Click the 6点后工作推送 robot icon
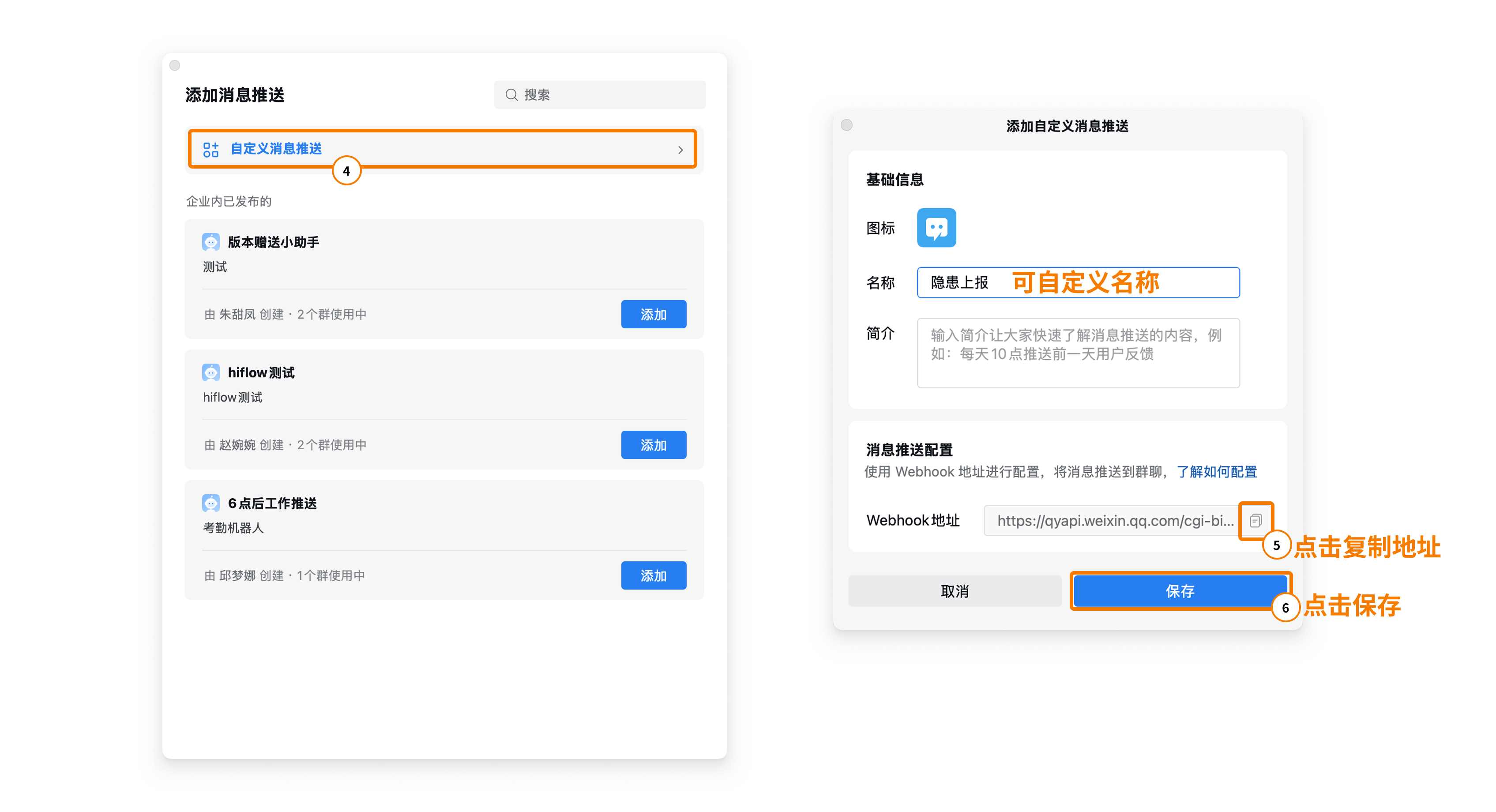Image resolution: width=1496 pixels, height=812 pixels. point(211,503)
